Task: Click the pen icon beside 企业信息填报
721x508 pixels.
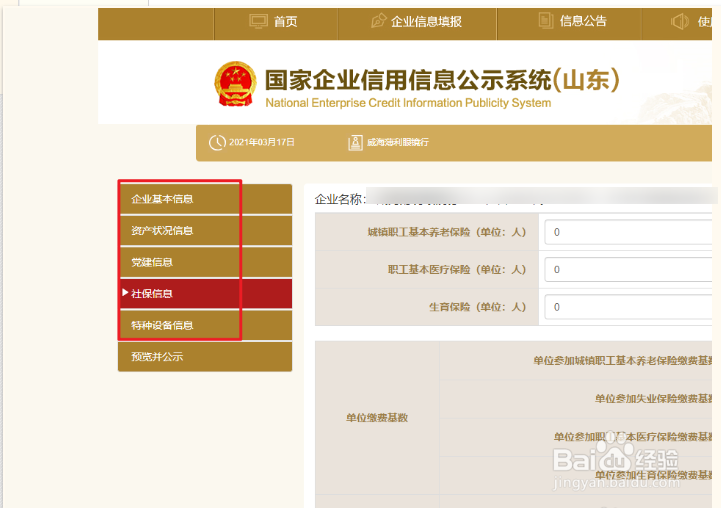Action: (x=378, y=21)
